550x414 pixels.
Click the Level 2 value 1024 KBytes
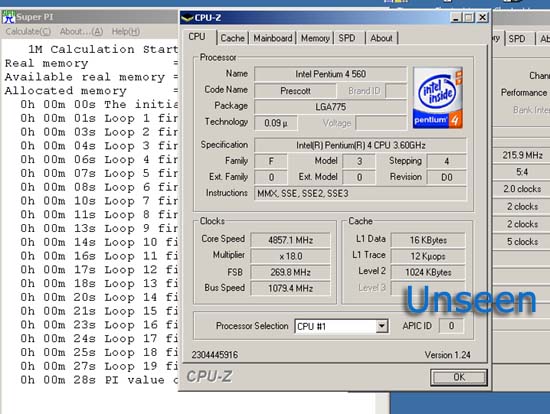[x=428, y=272]
